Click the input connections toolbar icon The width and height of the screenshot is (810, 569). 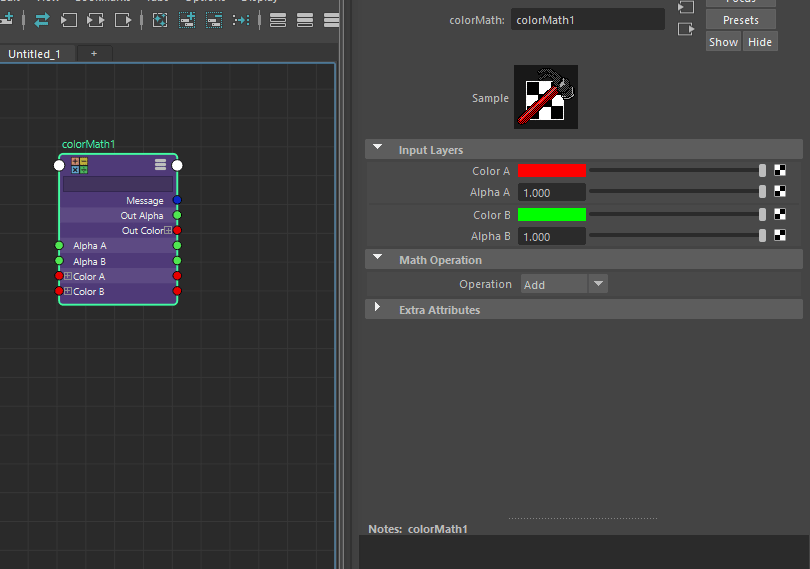click(x=68, y=19)
